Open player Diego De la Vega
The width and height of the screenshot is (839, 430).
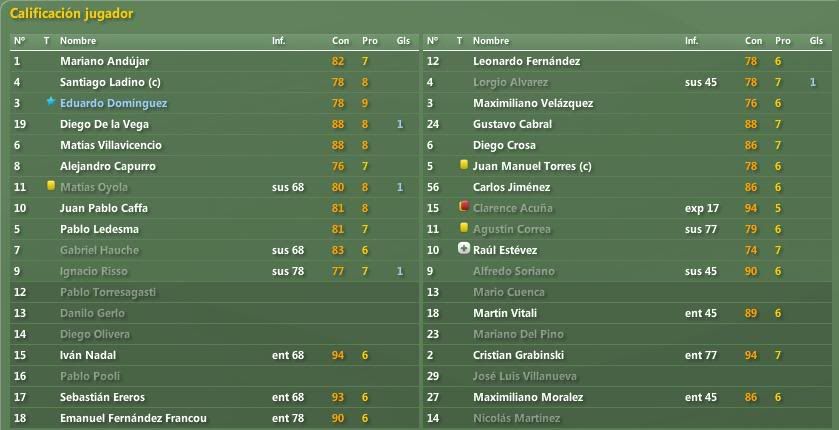(104, 124)
